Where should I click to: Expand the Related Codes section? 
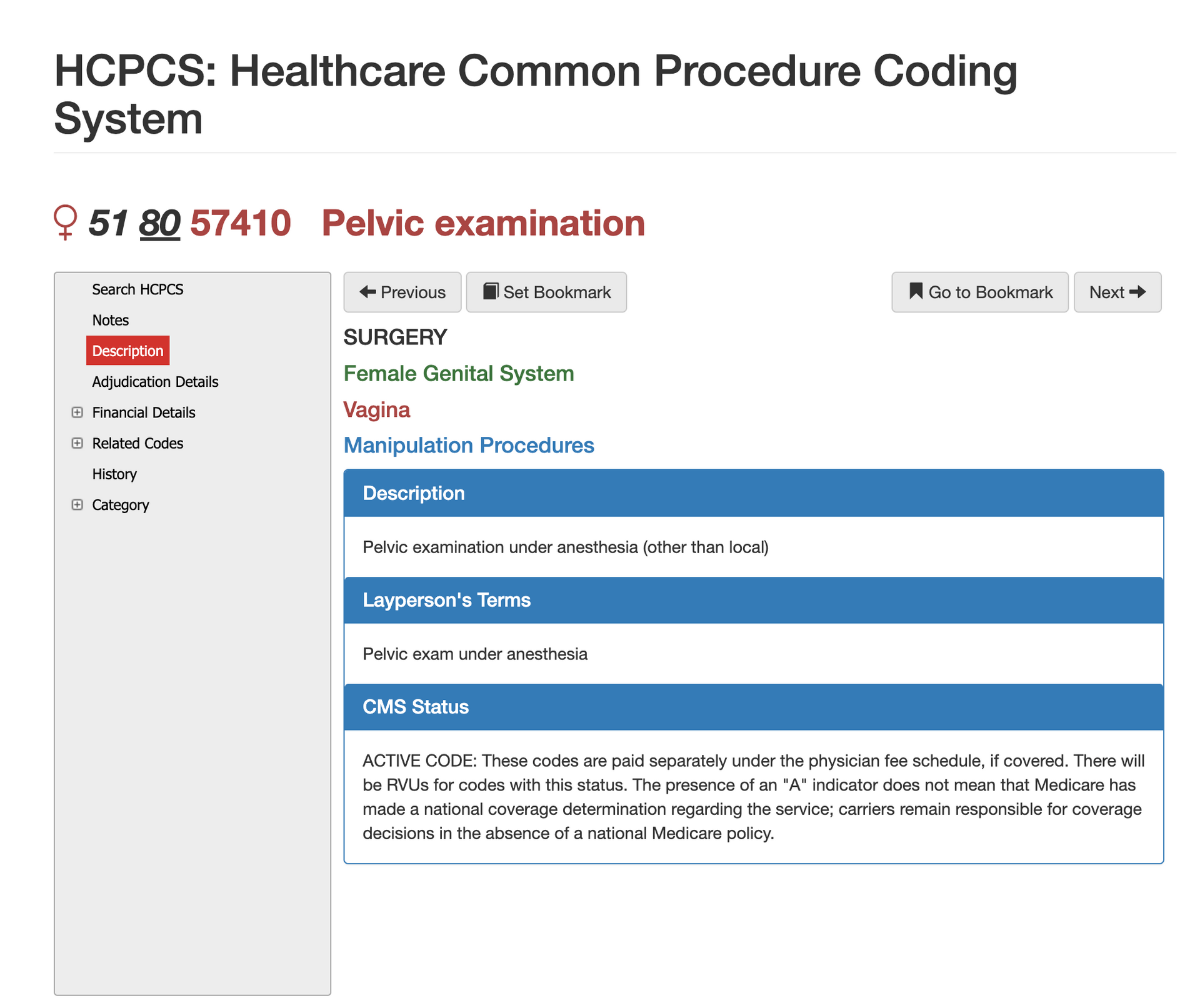click(x=77, y=443)
